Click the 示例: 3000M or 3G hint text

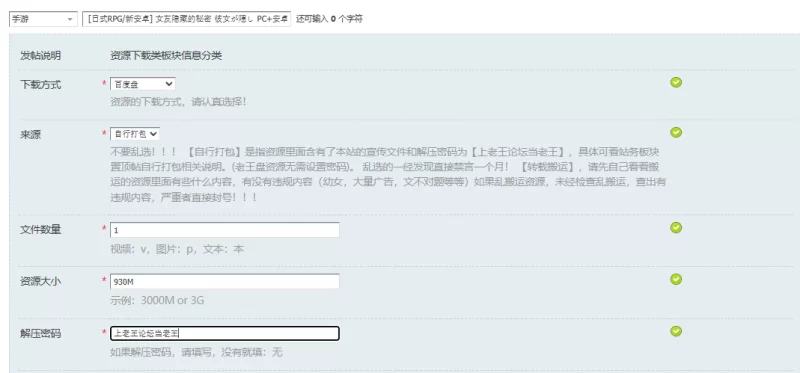(157, 301)
